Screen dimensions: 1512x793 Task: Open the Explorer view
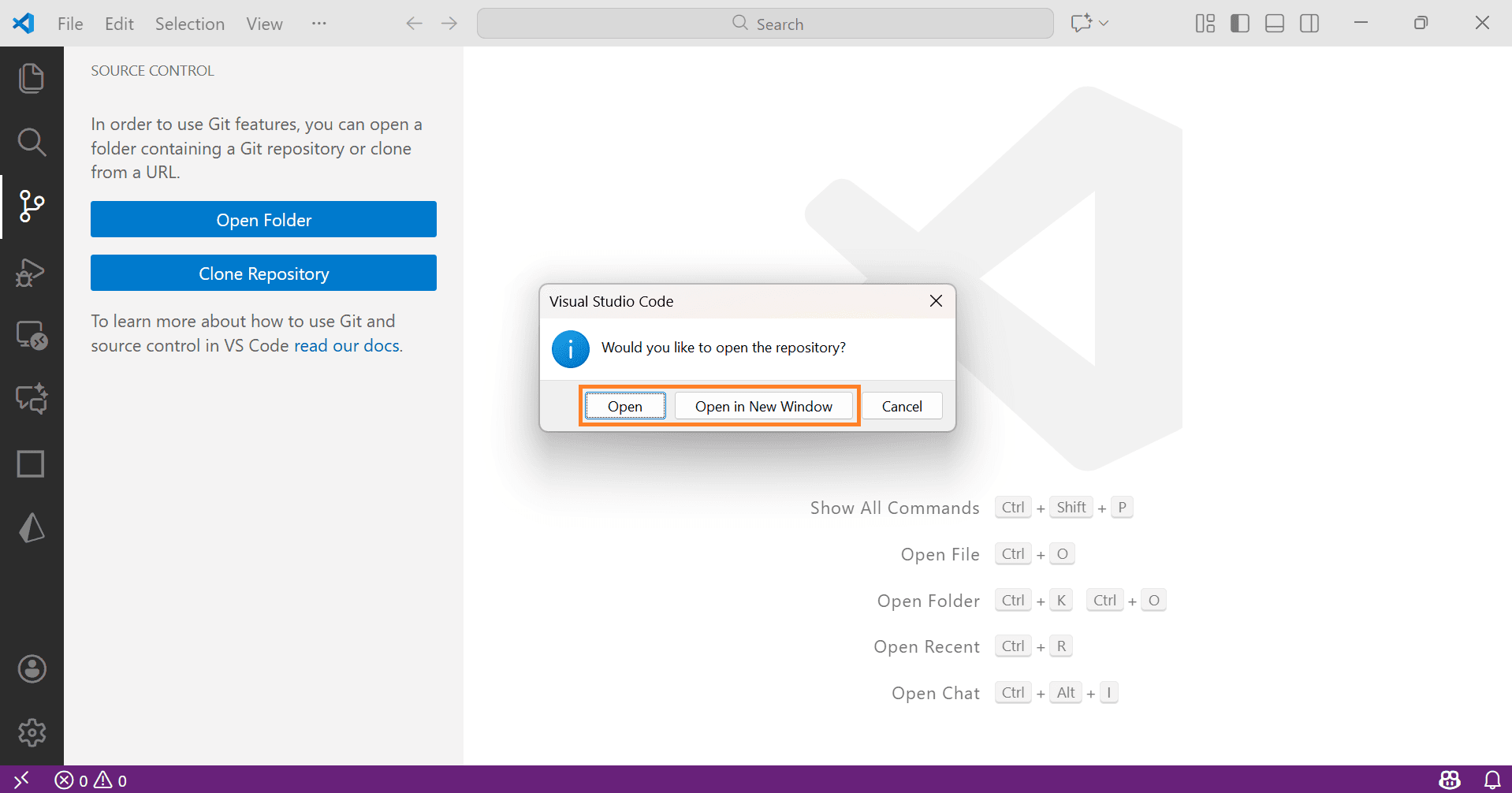click(x=32, y=77)
